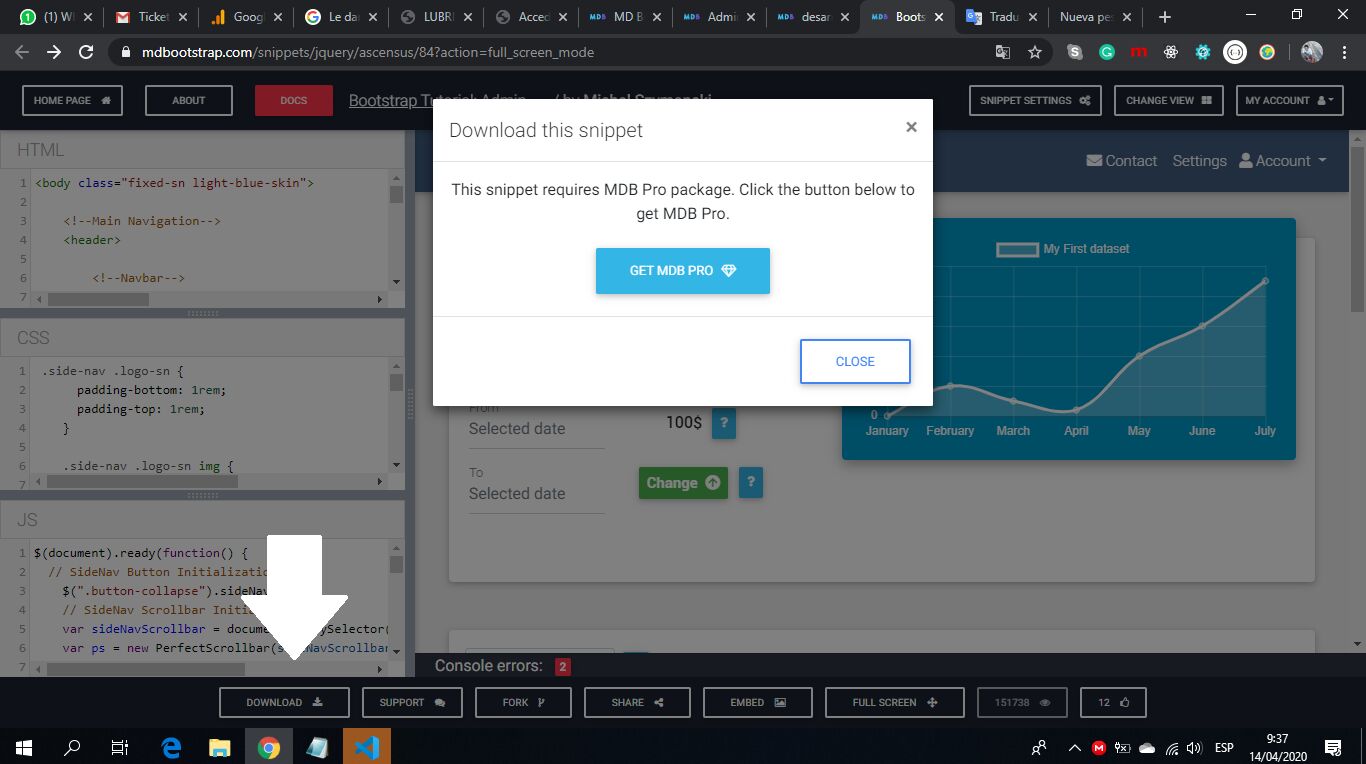Dismiss the Download this snippet dialog with X

click(911, 127)
